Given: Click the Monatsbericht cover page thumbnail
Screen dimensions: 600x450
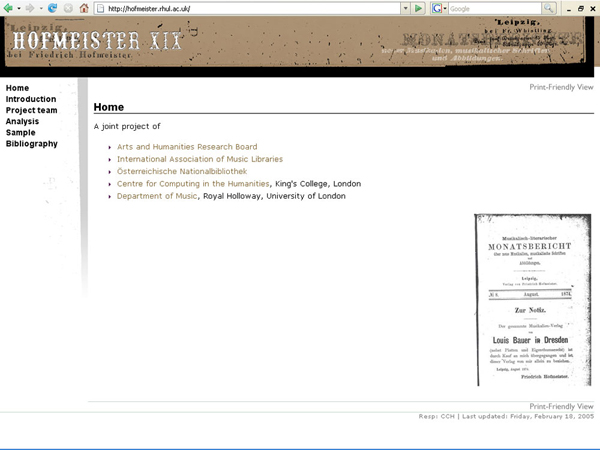Looking at the screenshot, I should pos(533,300).
